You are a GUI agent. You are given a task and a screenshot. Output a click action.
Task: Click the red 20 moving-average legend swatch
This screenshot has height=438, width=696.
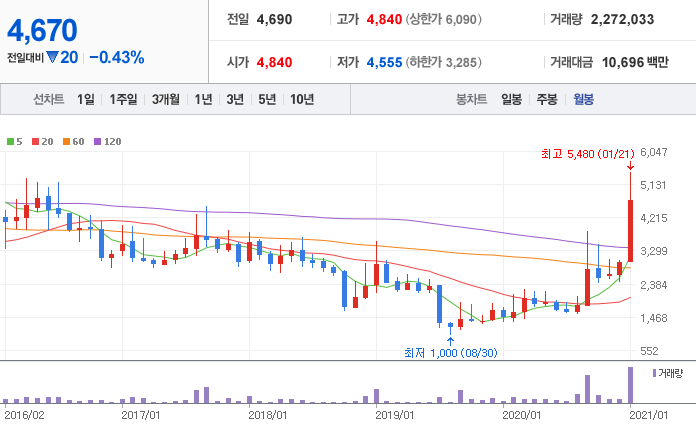pos(36,142)
